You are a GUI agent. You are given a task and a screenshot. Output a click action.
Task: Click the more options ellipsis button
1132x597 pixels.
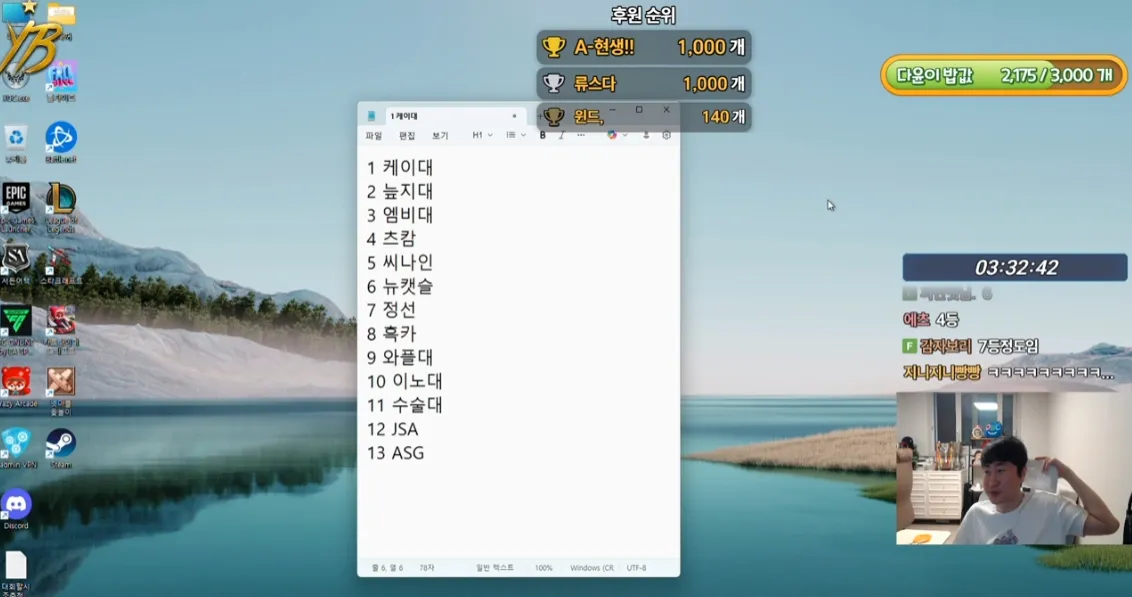580,136
